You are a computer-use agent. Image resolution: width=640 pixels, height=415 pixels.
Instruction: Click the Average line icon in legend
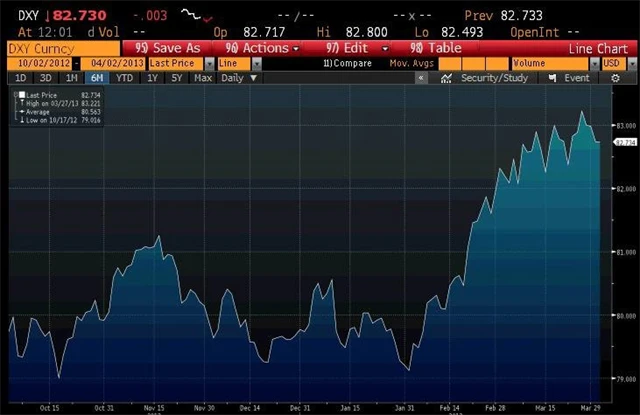(22, 112)
